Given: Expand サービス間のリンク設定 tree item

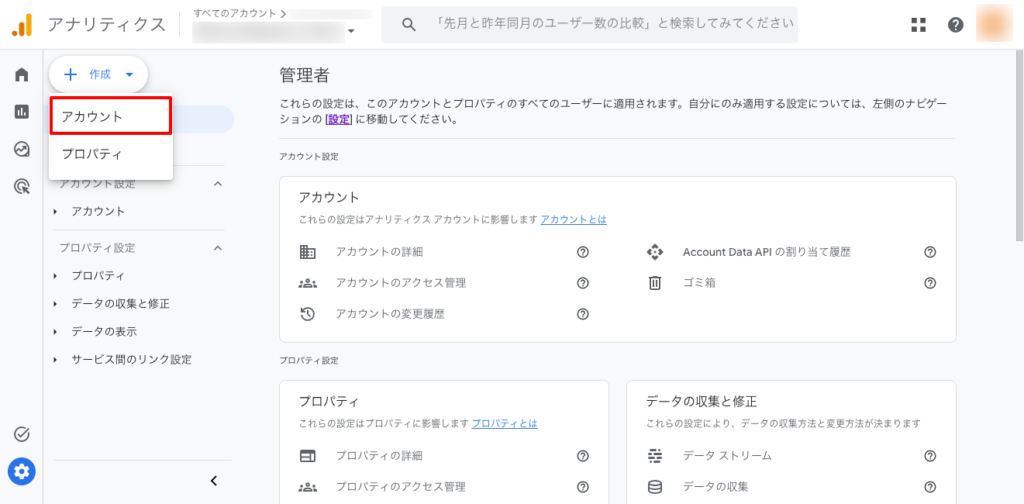Looking at the screenshot, I should pyautogui.click(x=130, y=360).
